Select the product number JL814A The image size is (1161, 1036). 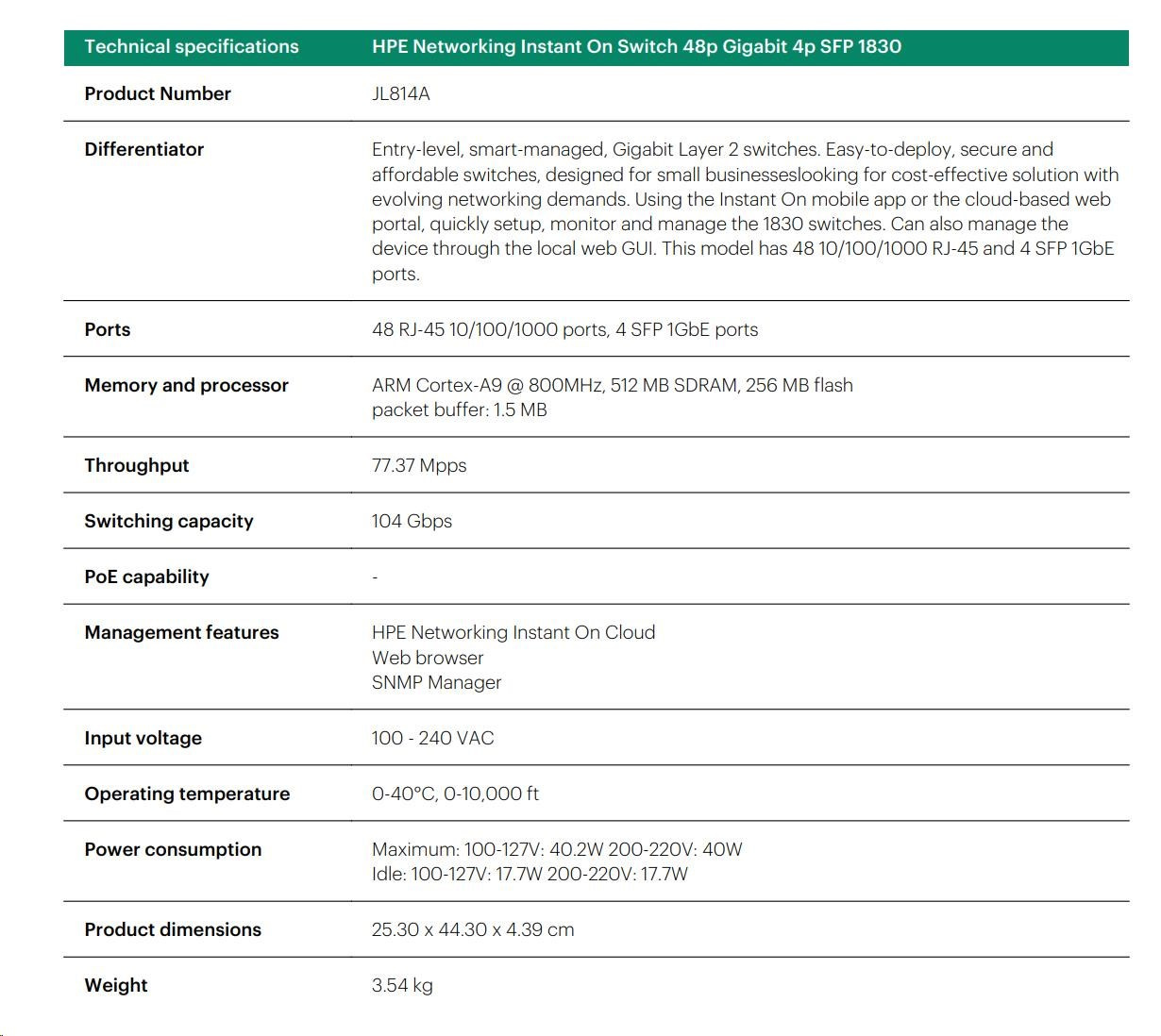400,94
